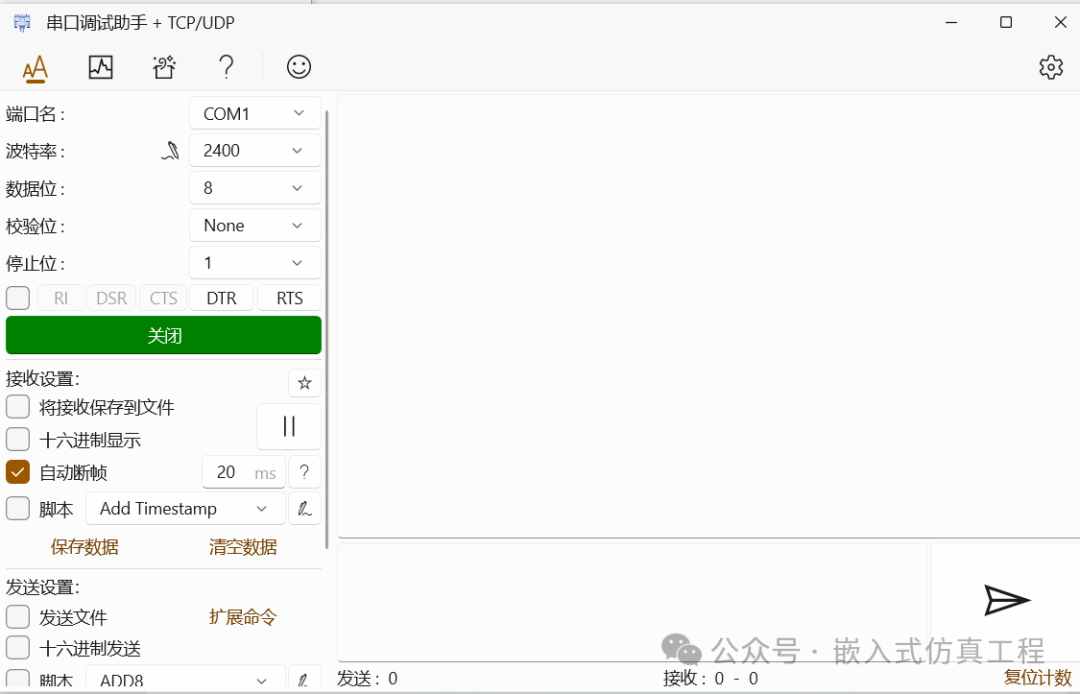Switch to the text AA tab icon
This screenshot has height=694, width=1080.
[x=34, y=68]
